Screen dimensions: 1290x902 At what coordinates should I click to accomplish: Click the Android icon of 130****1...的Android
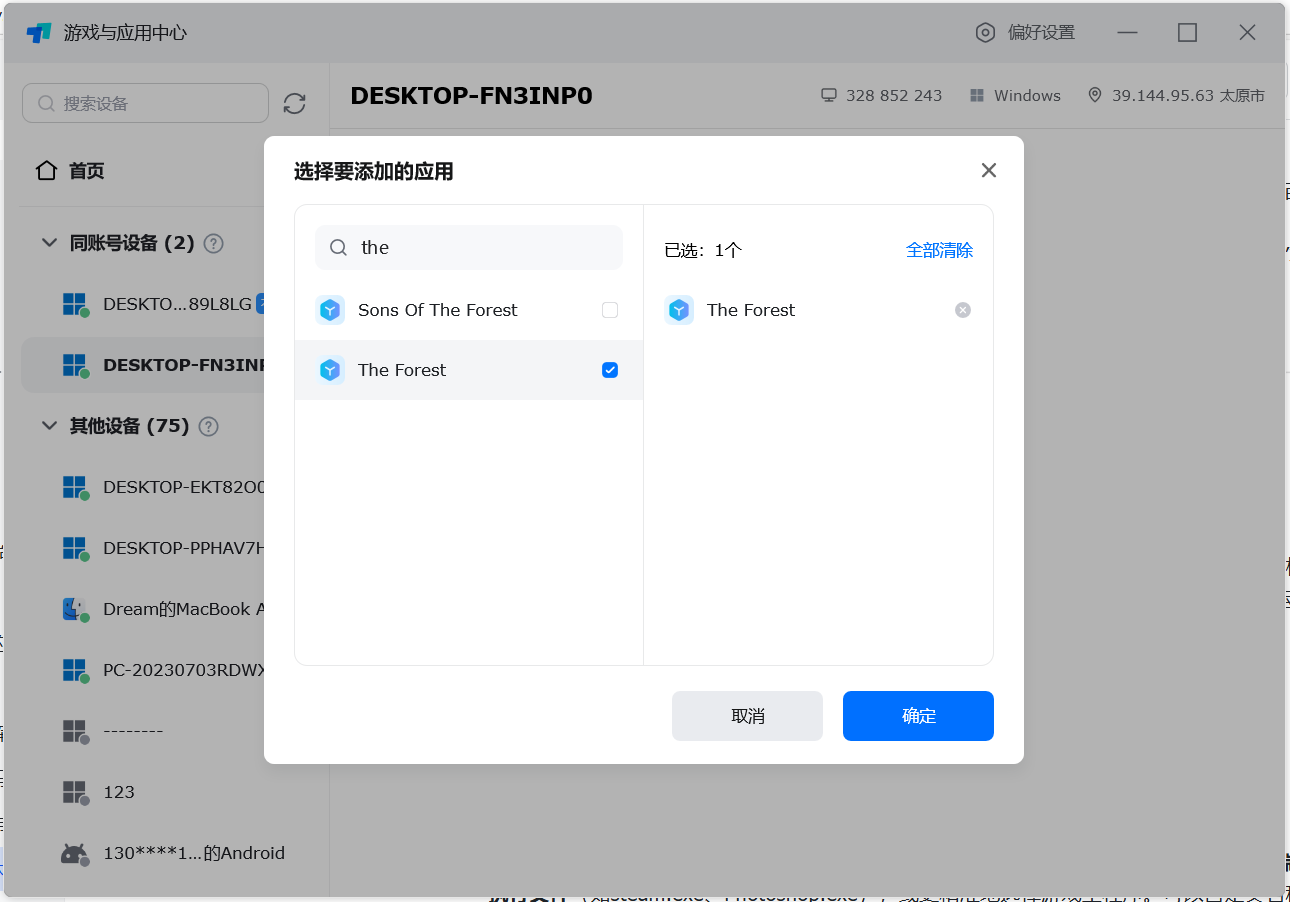tap(75, 854)
